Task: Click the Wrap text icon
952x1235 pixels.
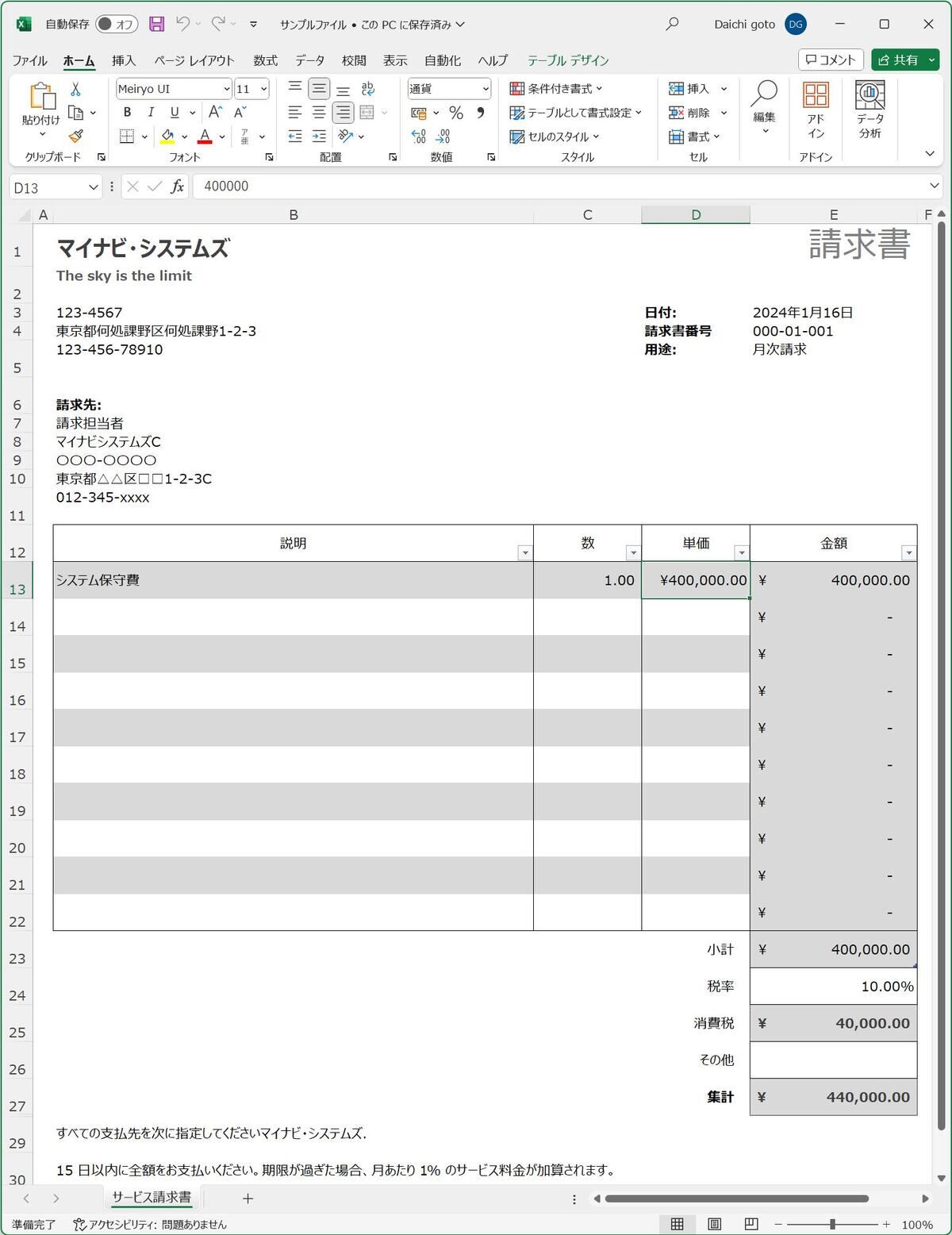Action: pos(367,89)
